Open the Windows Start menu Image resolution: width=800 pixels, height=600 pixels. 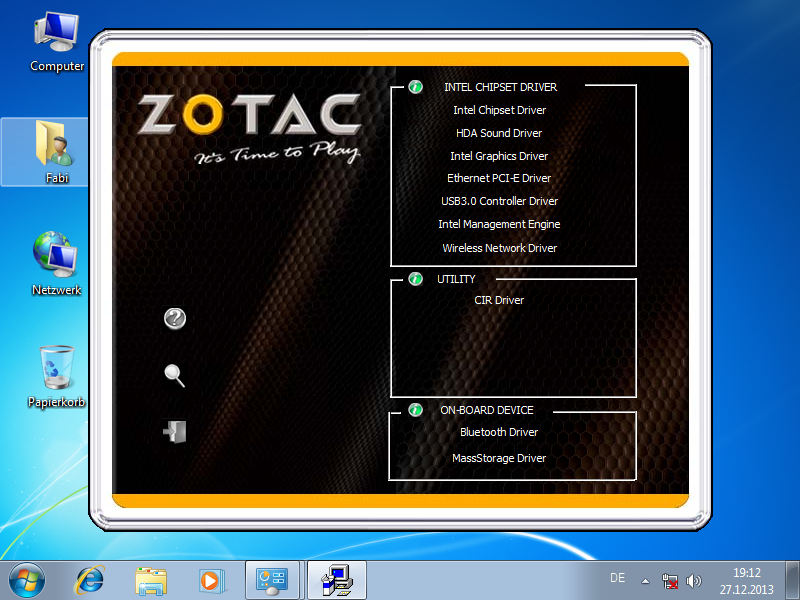pyautogui.click(x=26, y=581)
